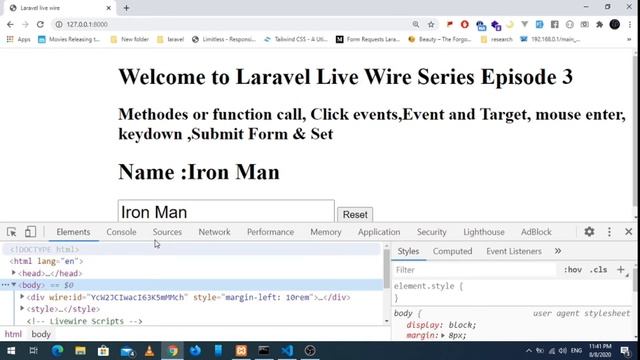Go forward using the browser forward arrow
The image size is (640, 360).
(x=25, y=24)
